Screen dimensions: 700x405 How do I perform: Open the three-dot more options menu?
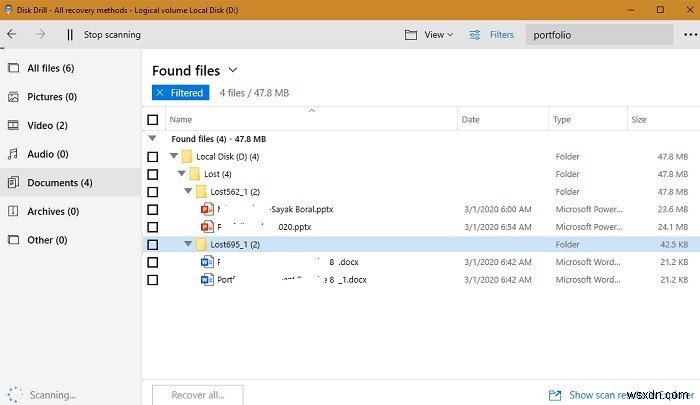point(690,35)
